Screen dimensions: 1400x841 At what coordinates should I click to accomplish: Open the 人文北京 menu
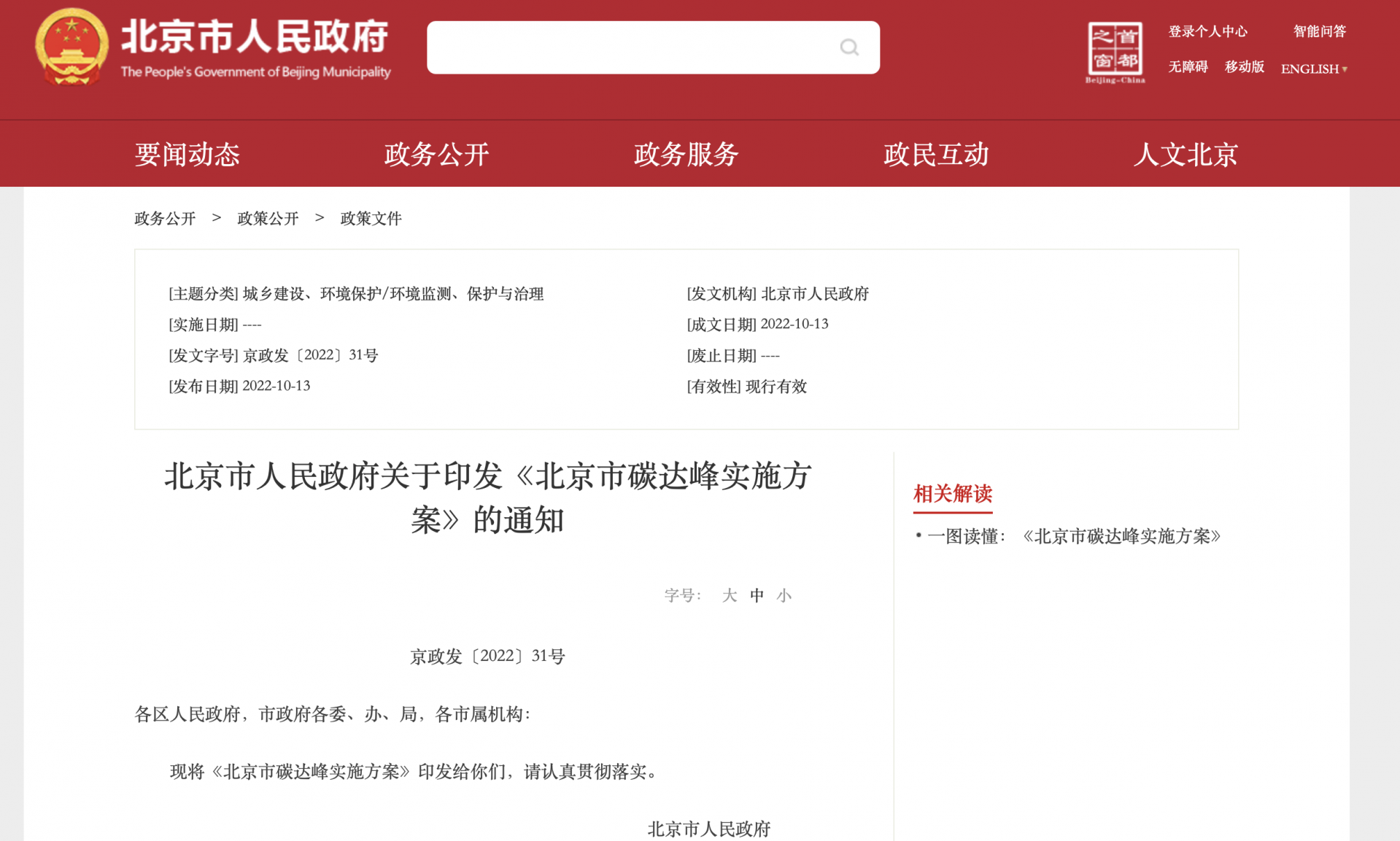pos(1186,154)
